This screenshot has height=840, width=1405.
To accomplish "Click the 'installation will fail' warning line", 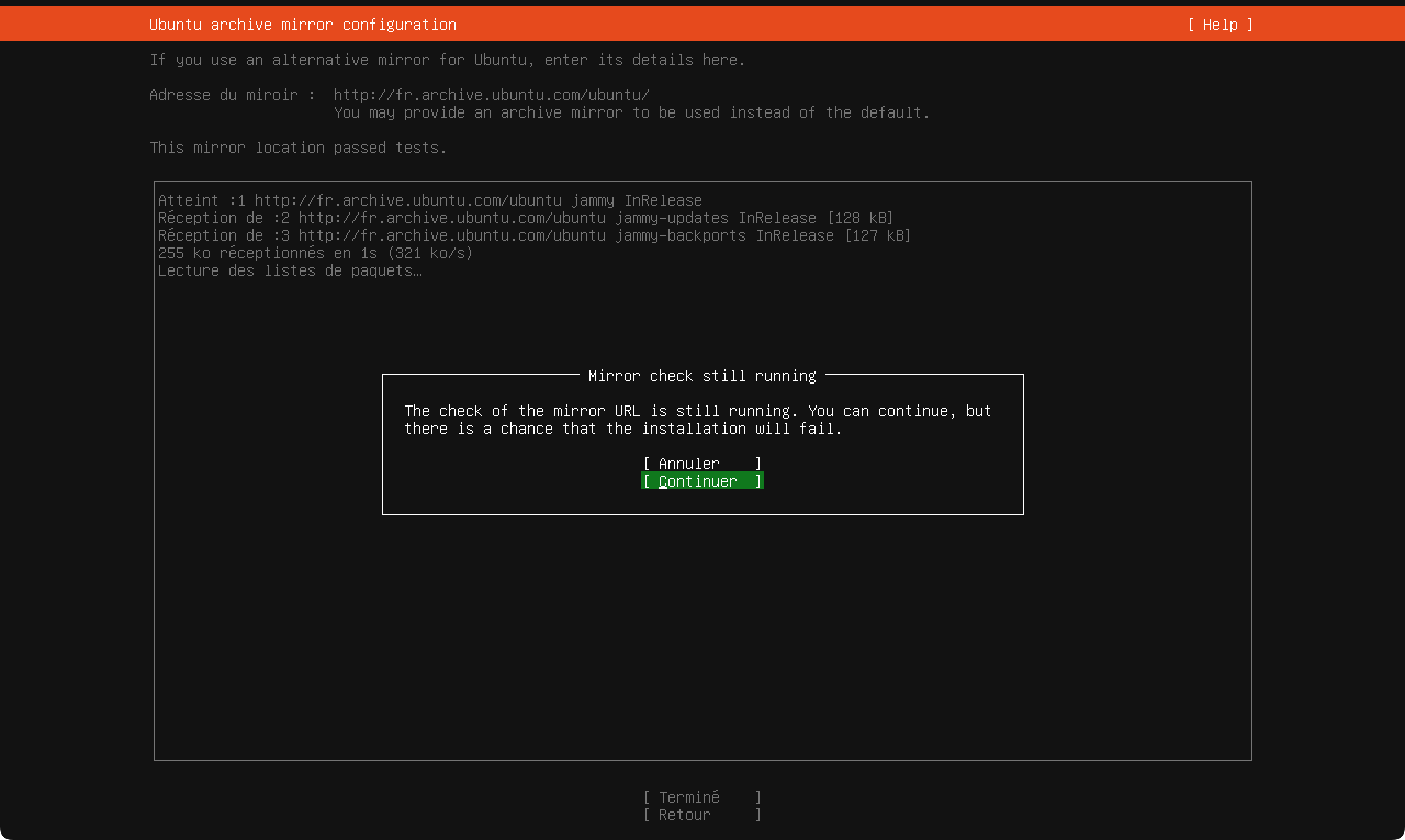I will [x=623, y=429].
